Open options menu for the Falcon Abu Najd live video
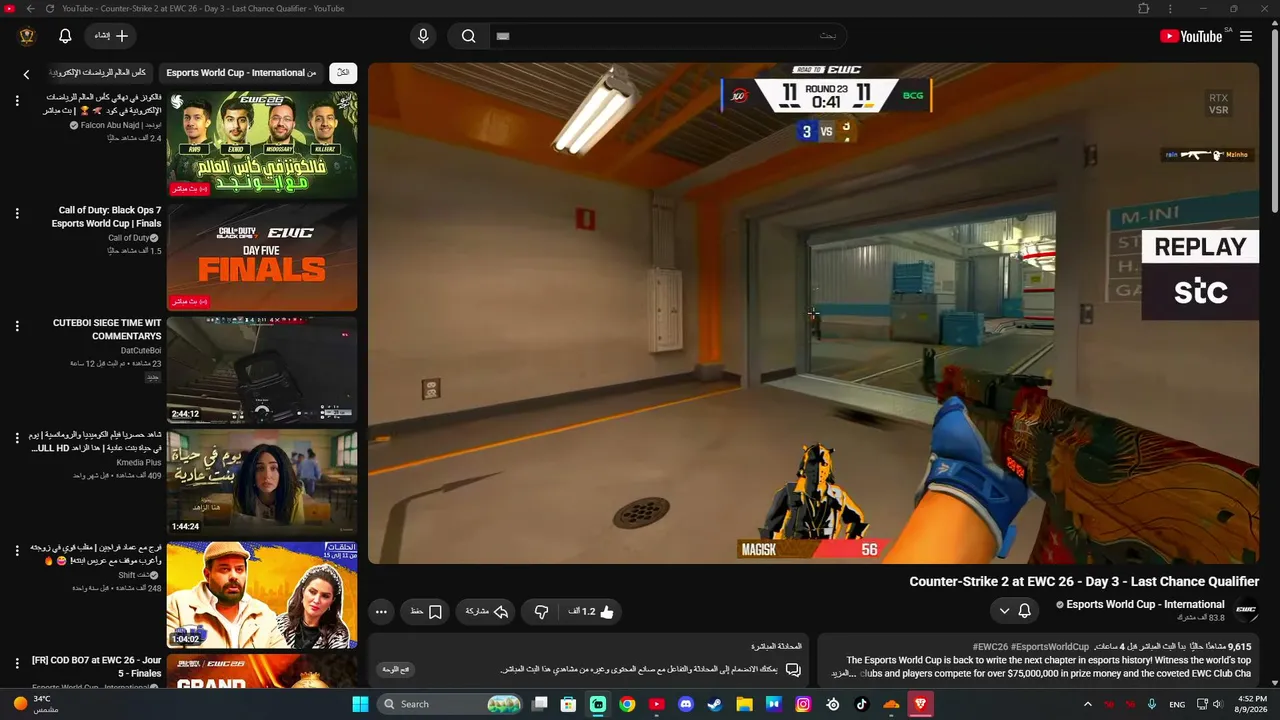1280x720 pixels. click(17, 100)
